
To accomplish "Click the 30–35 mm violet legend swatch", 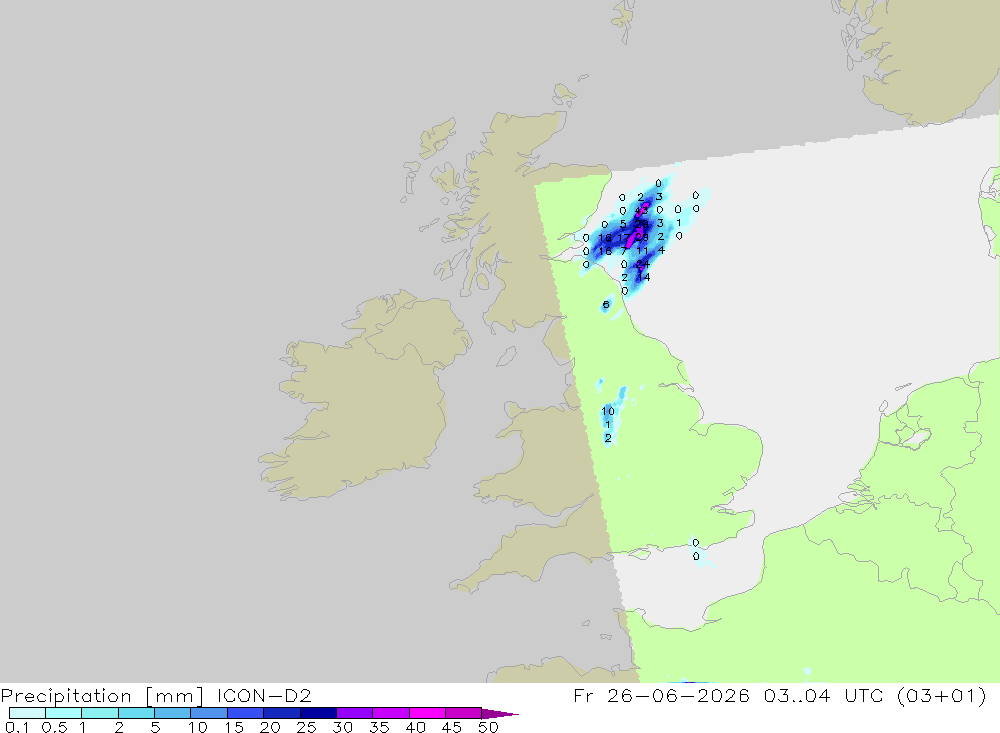I will [354, 713].
